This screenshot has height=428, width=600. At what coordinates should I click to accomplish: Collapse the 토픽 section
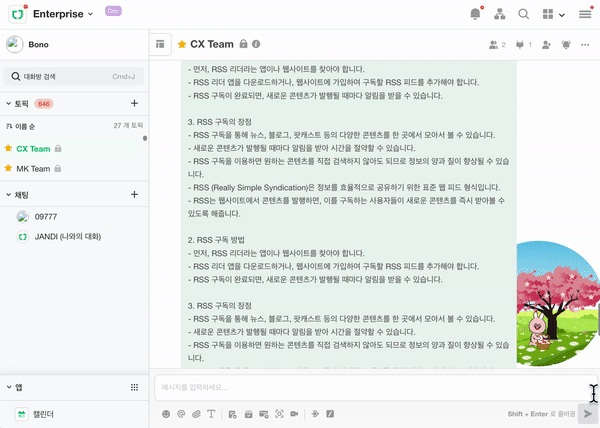9,103
